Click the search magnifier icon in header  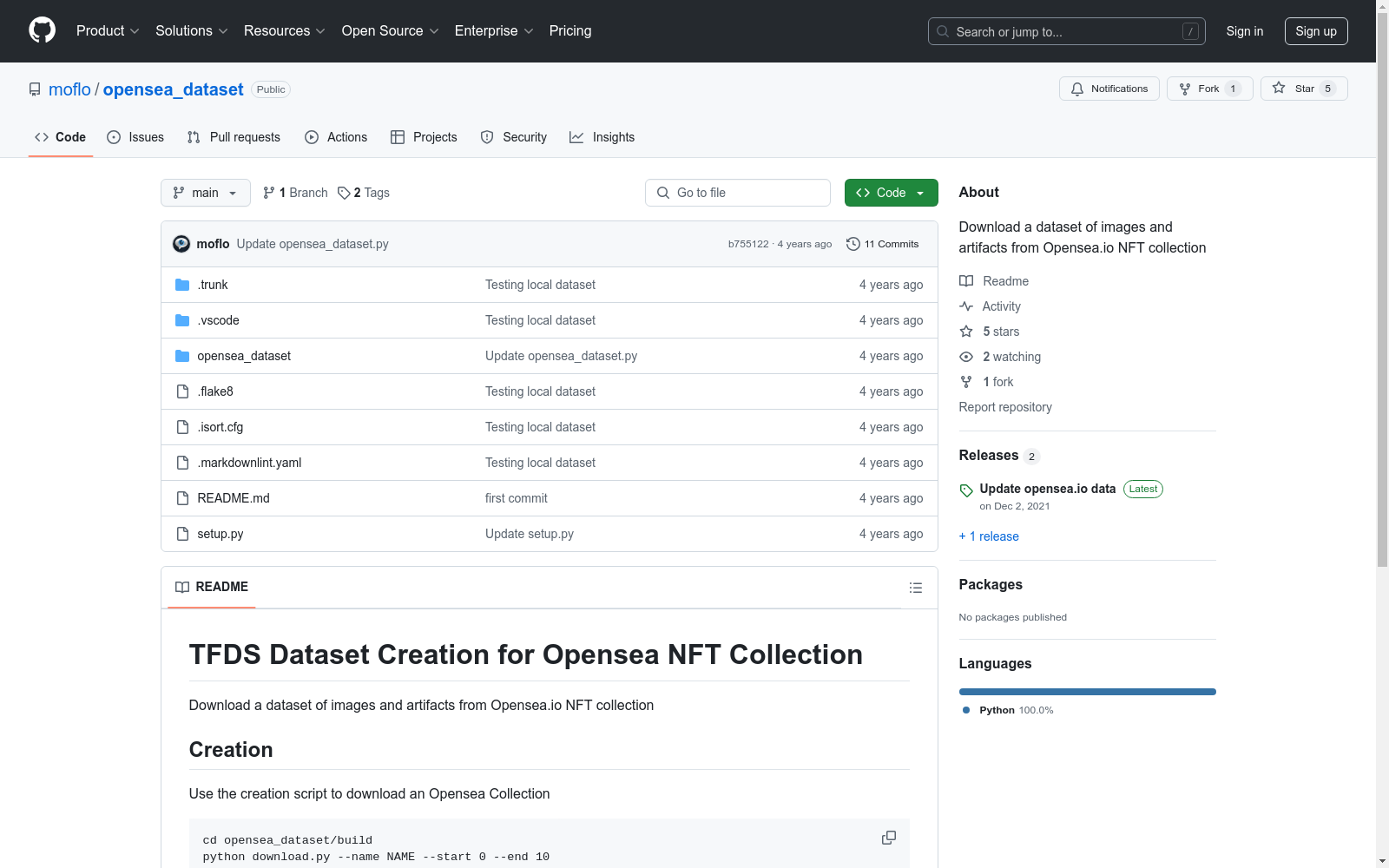click(x=943, y=31)
